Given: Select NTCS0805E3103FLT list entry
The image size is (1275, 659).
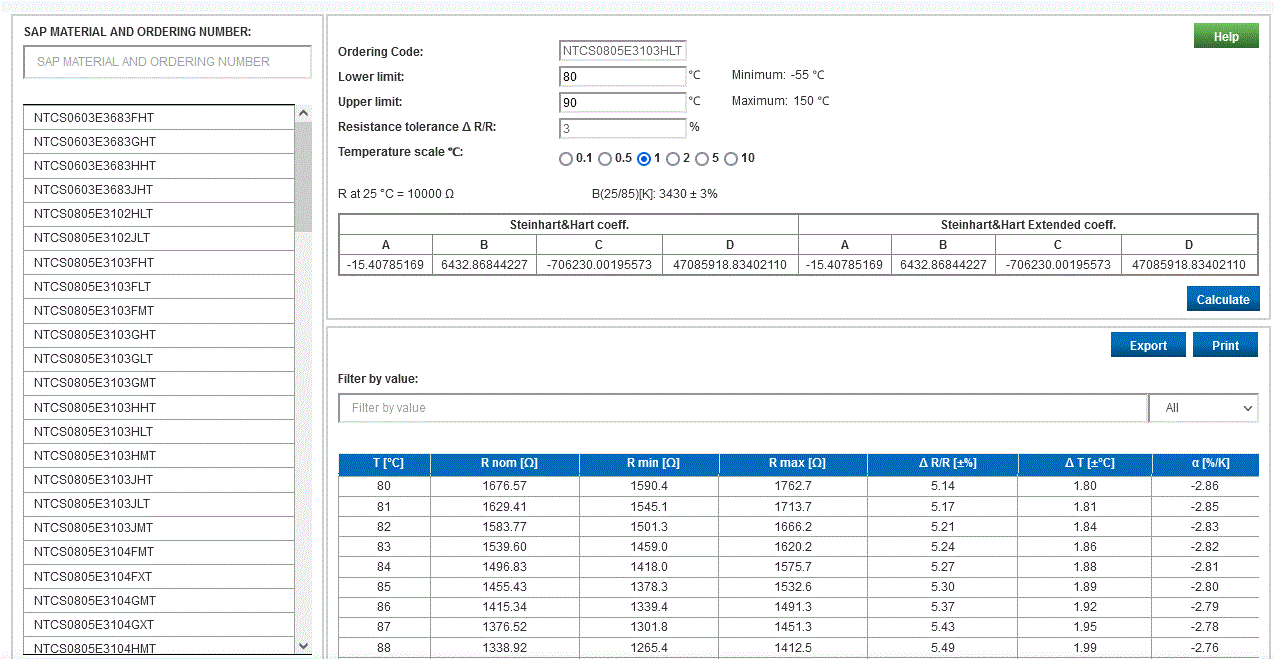Looking at the screenshot, I should [x=159, y=286].
